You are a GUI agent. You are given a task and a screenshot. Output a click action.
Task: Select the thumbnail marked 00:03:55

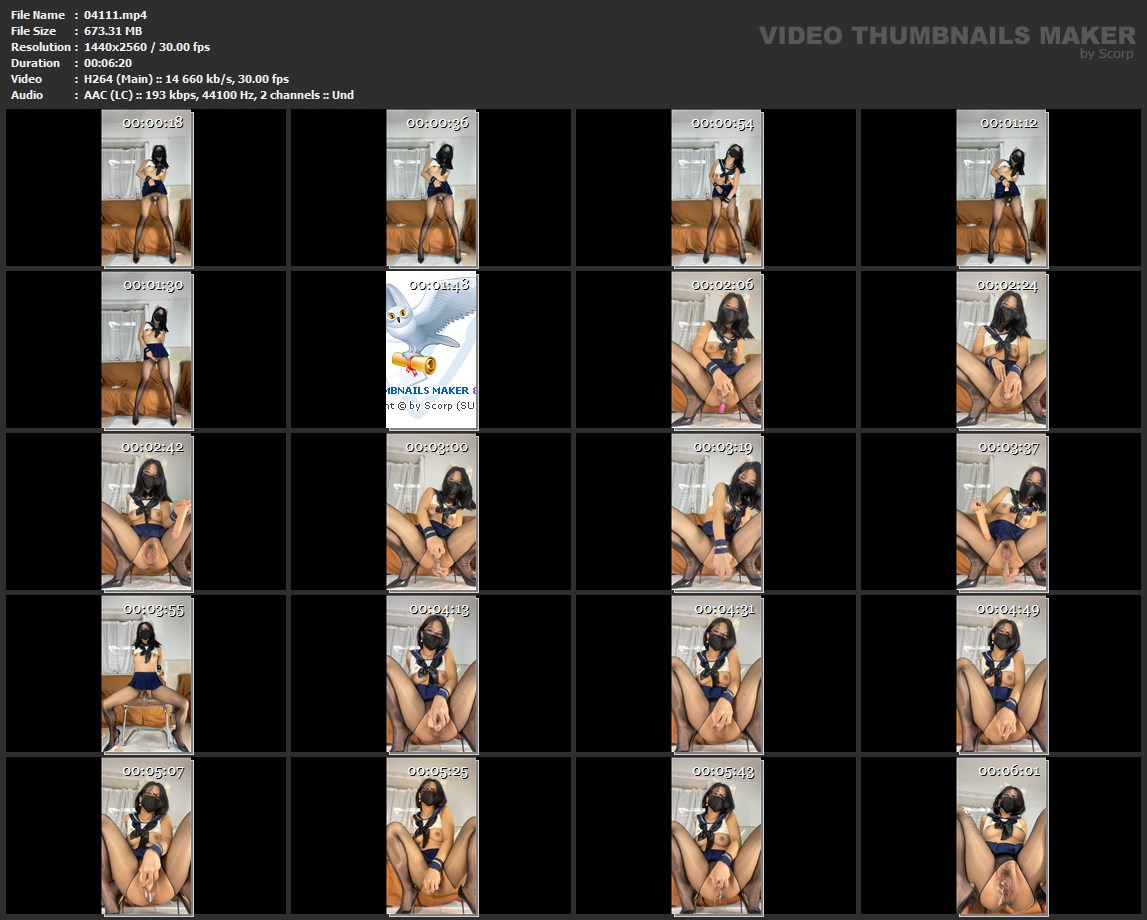pyautogui.click(x=147, y=674)
